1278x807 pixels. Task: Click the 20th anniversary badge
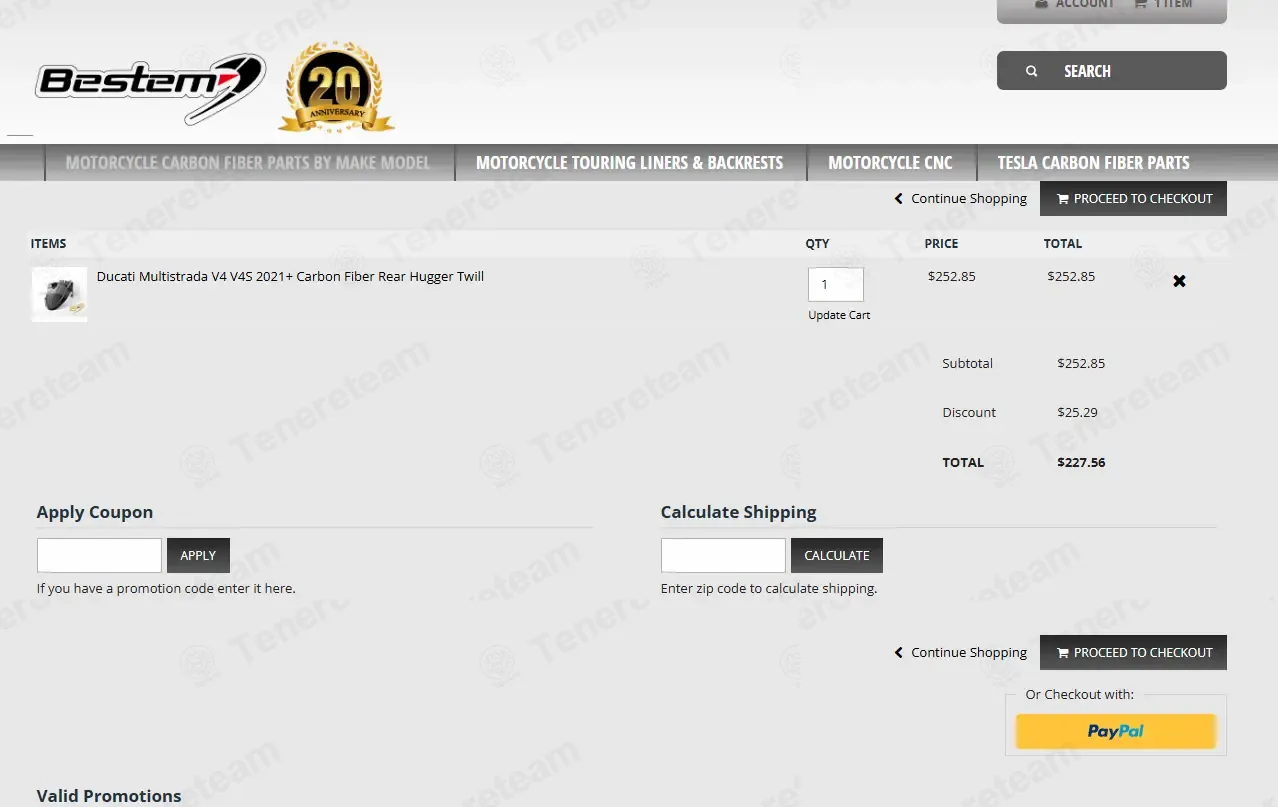336,88
